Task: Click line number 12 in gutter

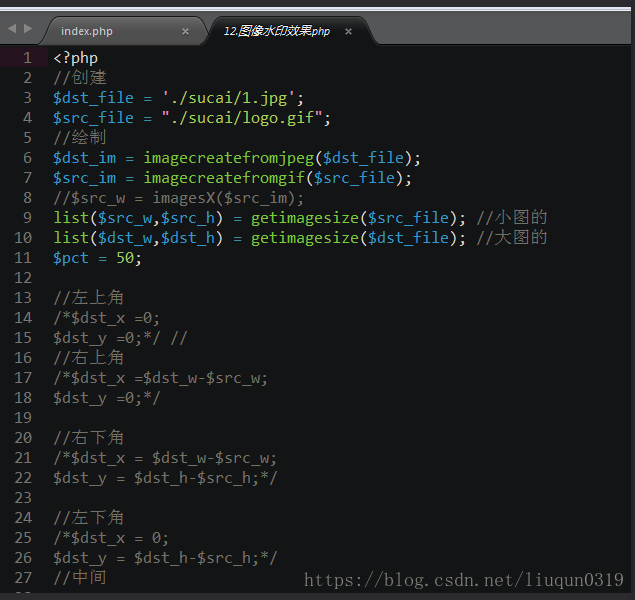Action: pyautogui.click(x=23, y=278)
